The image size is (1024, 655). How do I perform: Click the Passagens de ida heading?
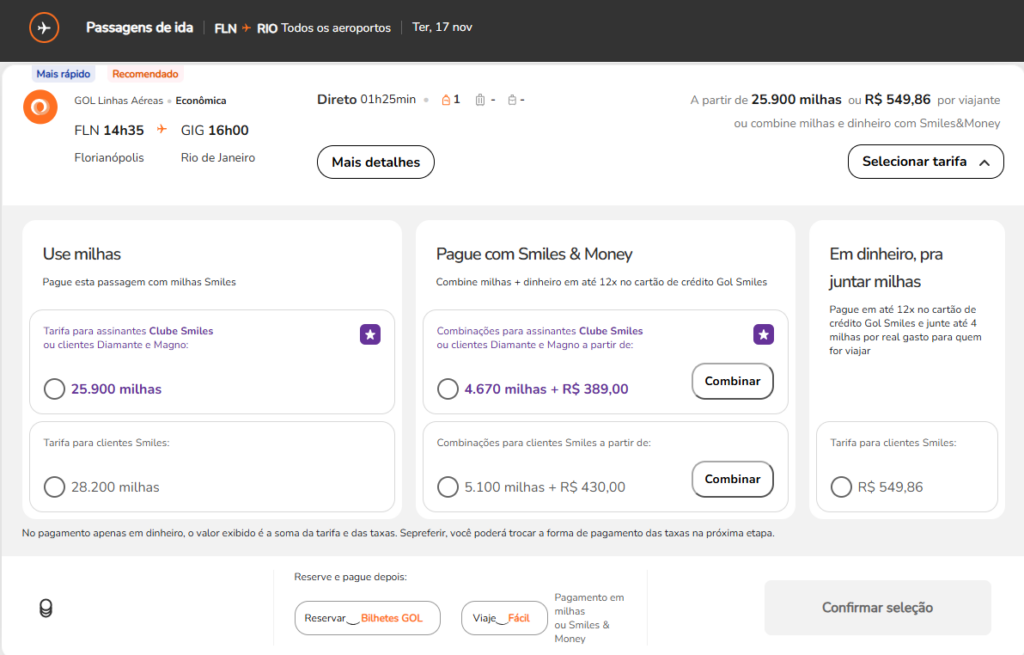[x=140, y=27]
